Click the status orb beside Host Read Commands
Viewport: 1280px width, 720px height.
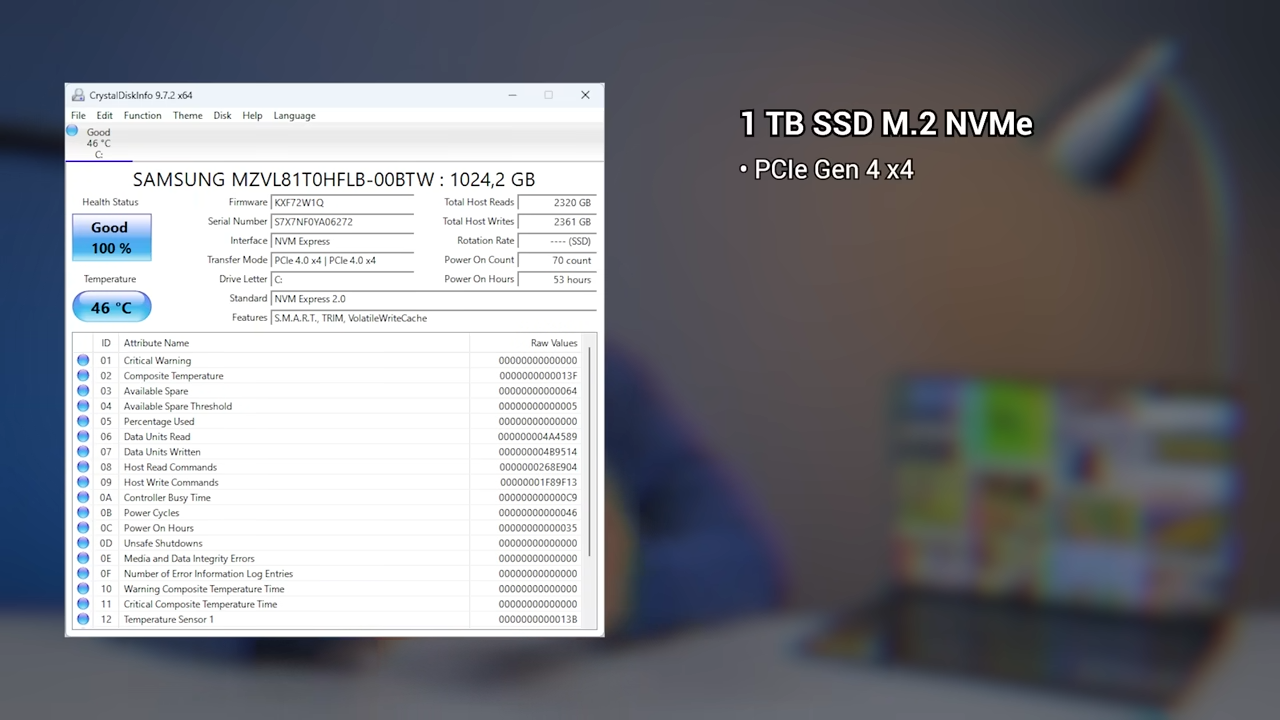click(83, 467)
